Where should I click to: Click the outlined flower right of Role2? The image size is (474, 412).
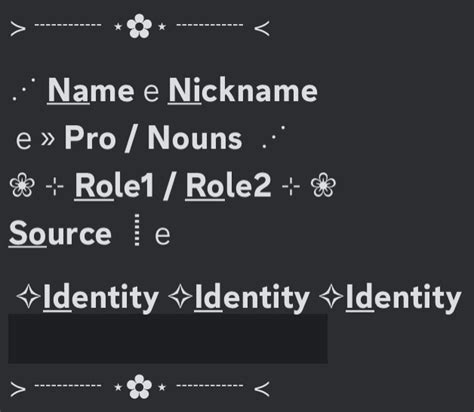point(323,185)
